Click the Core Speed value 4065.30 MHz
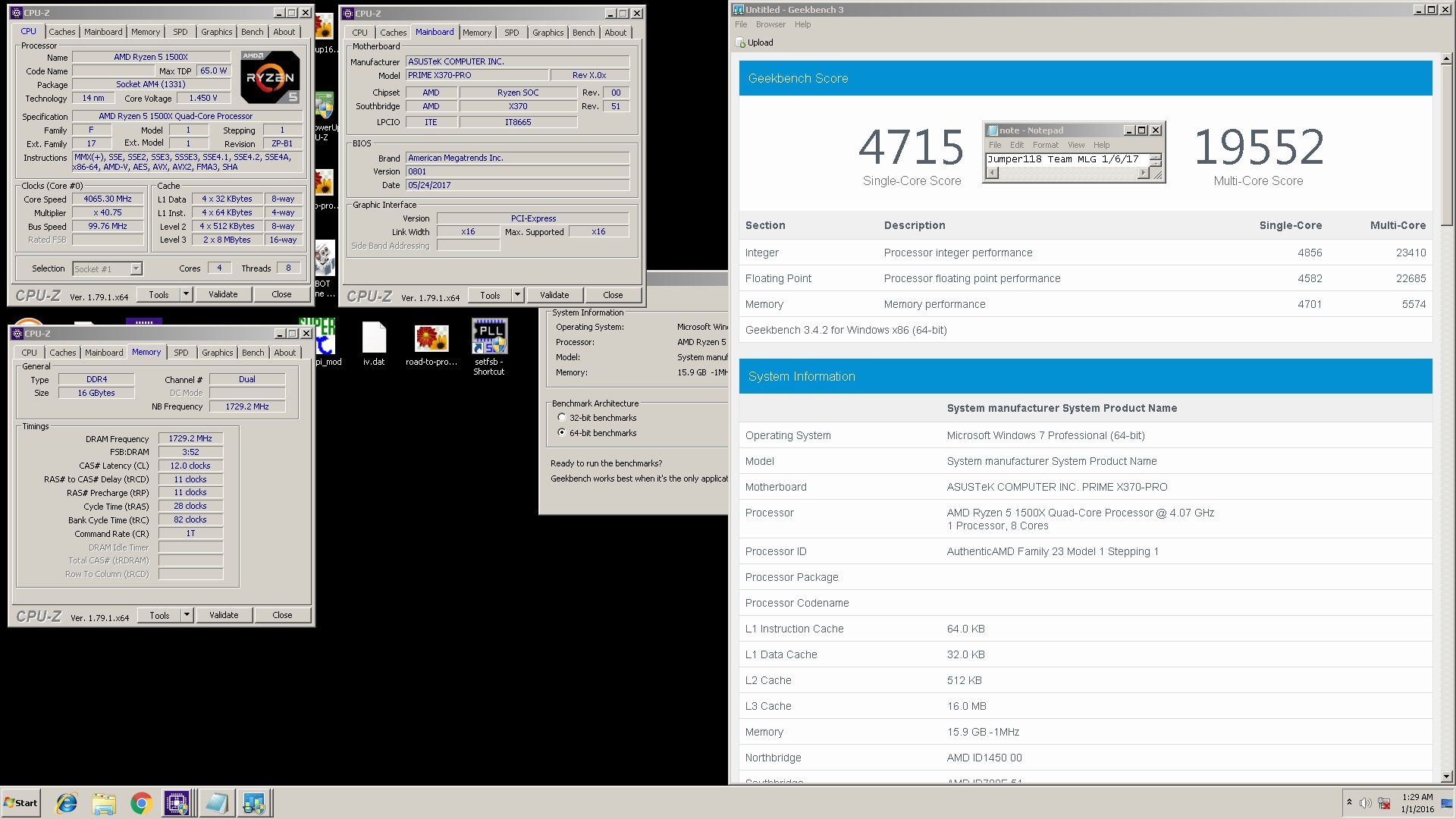 coord(108,199)
